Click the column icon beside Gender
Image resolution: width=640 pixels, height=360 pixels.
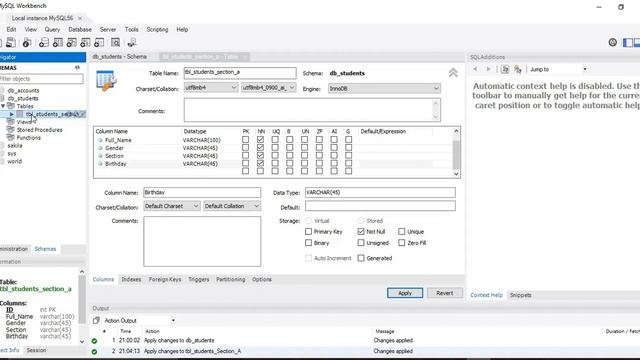pos(100,148)
